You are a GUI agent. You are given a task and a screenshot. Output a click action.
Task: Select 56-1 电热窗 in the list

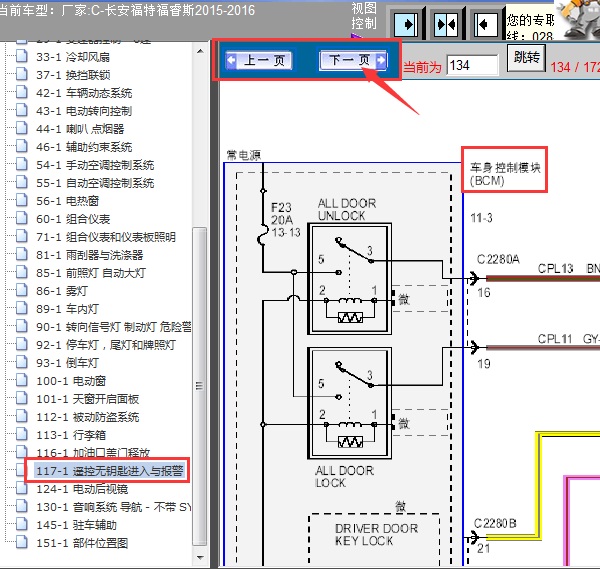click(x=67, y=201)
